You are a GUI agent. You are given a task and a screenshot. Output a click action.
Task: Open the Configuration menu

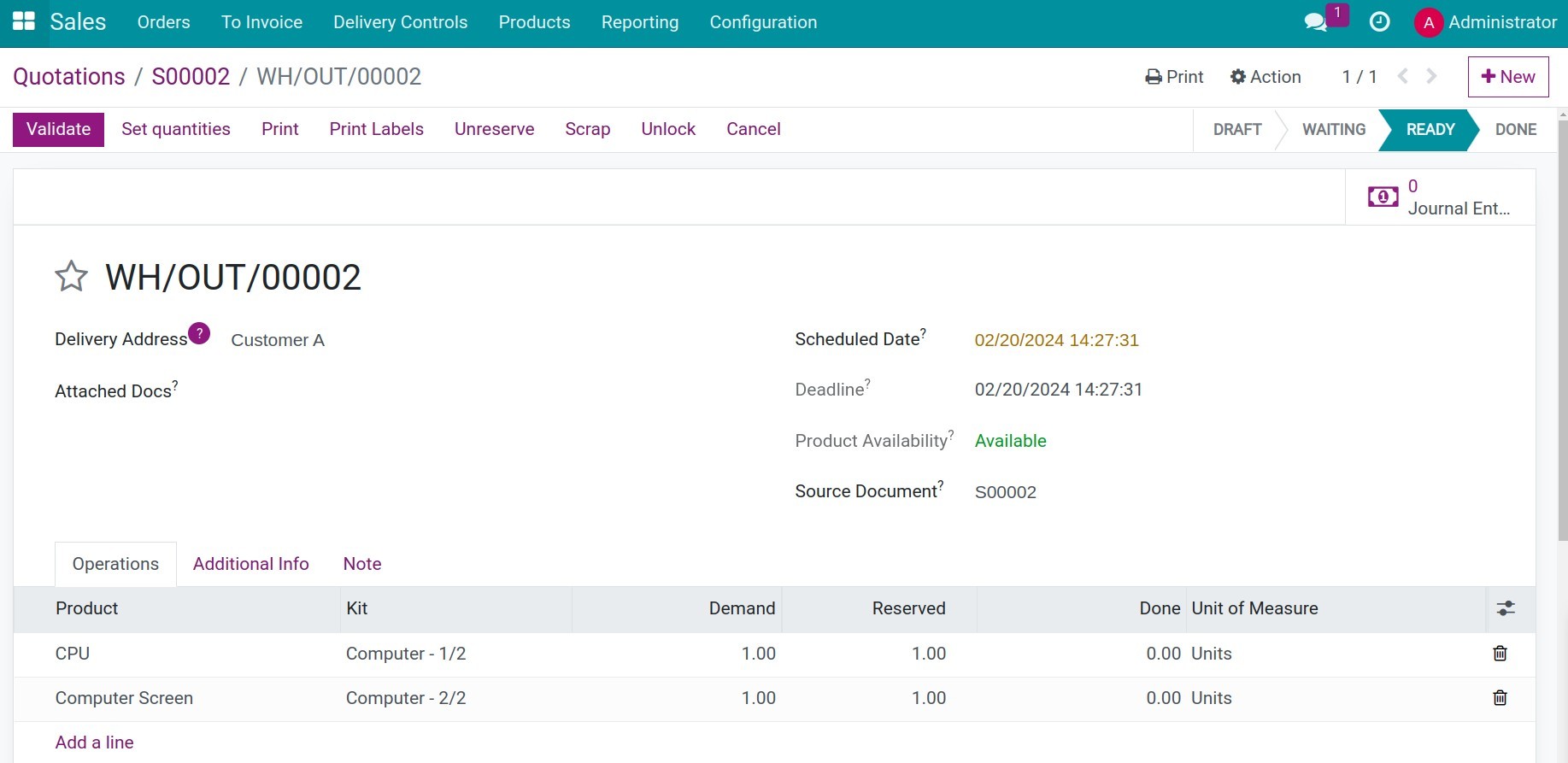(763, 22)
